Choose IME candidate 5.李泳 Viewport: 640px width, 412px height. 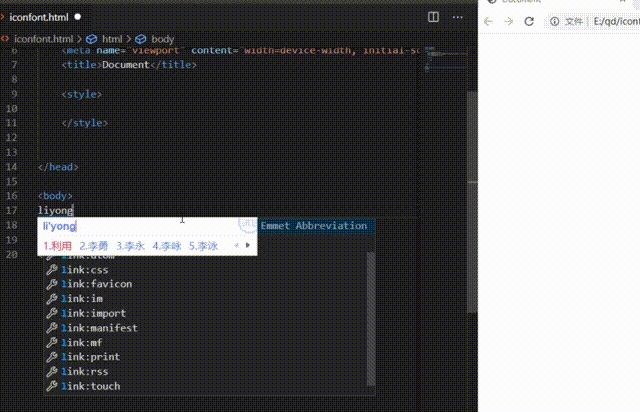(203, 246)
